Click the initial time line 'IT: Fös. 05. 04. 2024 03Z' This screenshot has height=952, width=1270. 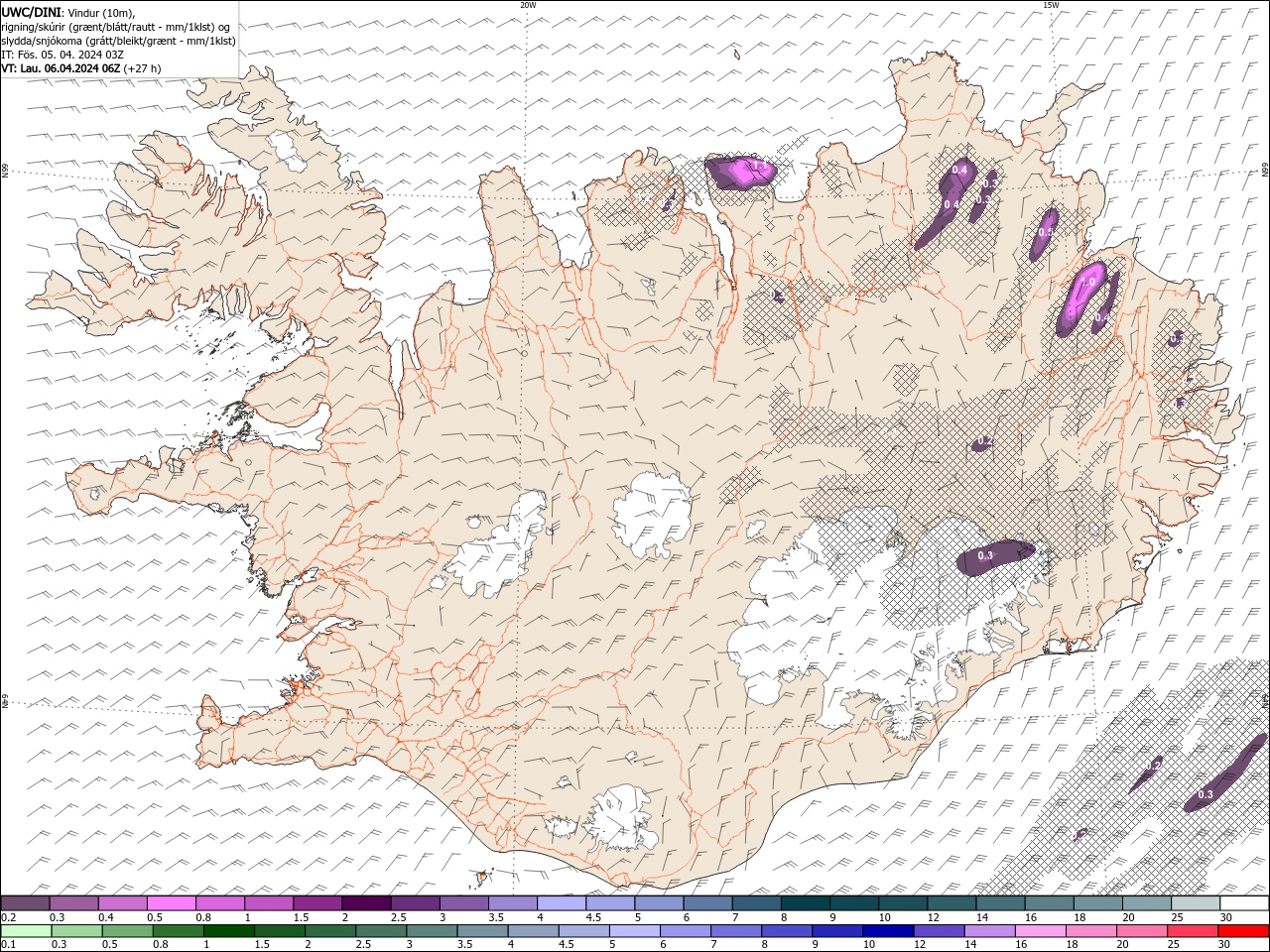[x=62, y=55]
